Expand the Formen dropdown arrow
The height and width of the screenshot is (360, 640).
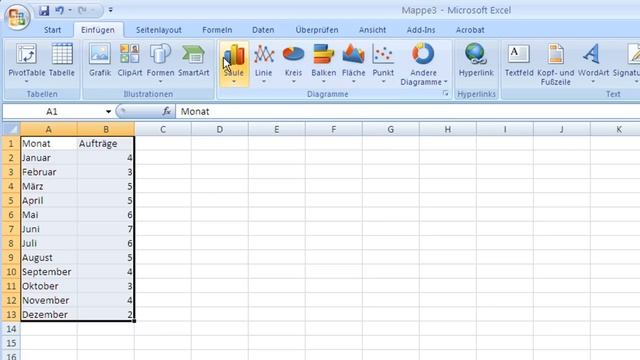pyautogui.click(x=160, y=82)
